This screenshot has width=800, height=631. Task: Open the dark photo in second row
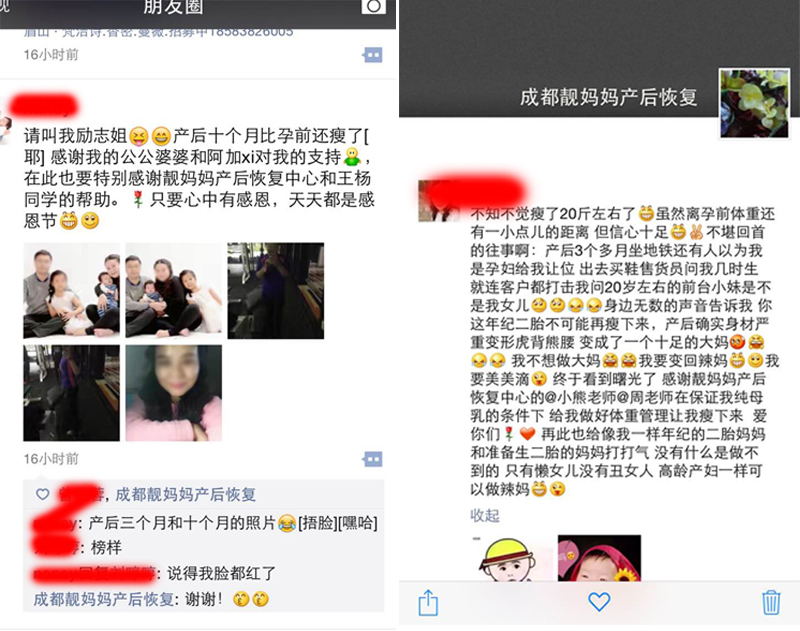tap(71, 393)
